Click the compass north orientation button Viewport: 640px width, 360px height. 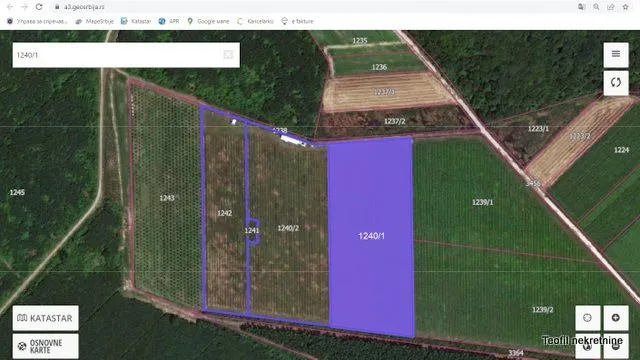[x=588, y=347]
